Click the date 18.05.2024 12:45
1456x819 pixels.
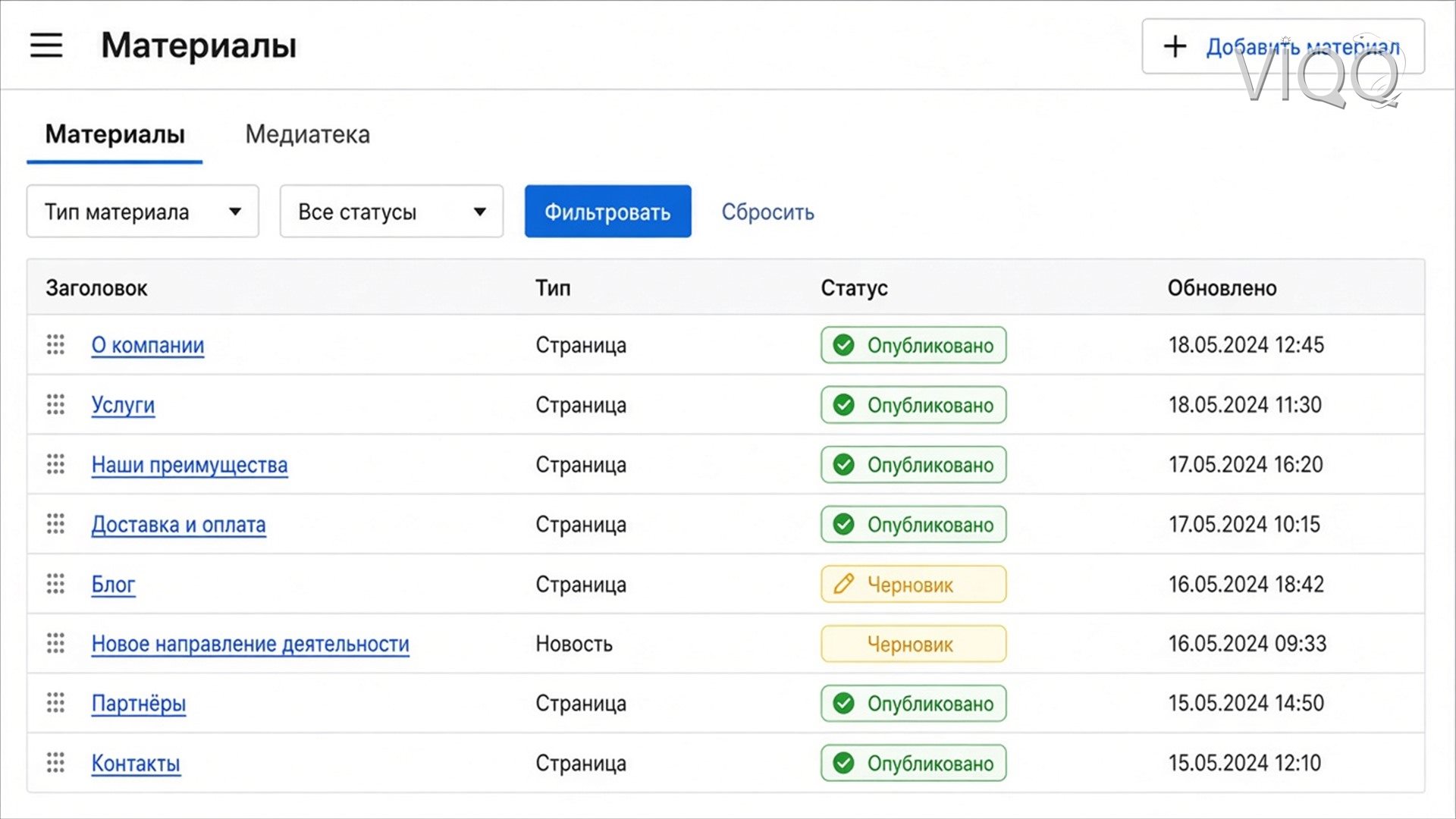(x=1246, y=345)
